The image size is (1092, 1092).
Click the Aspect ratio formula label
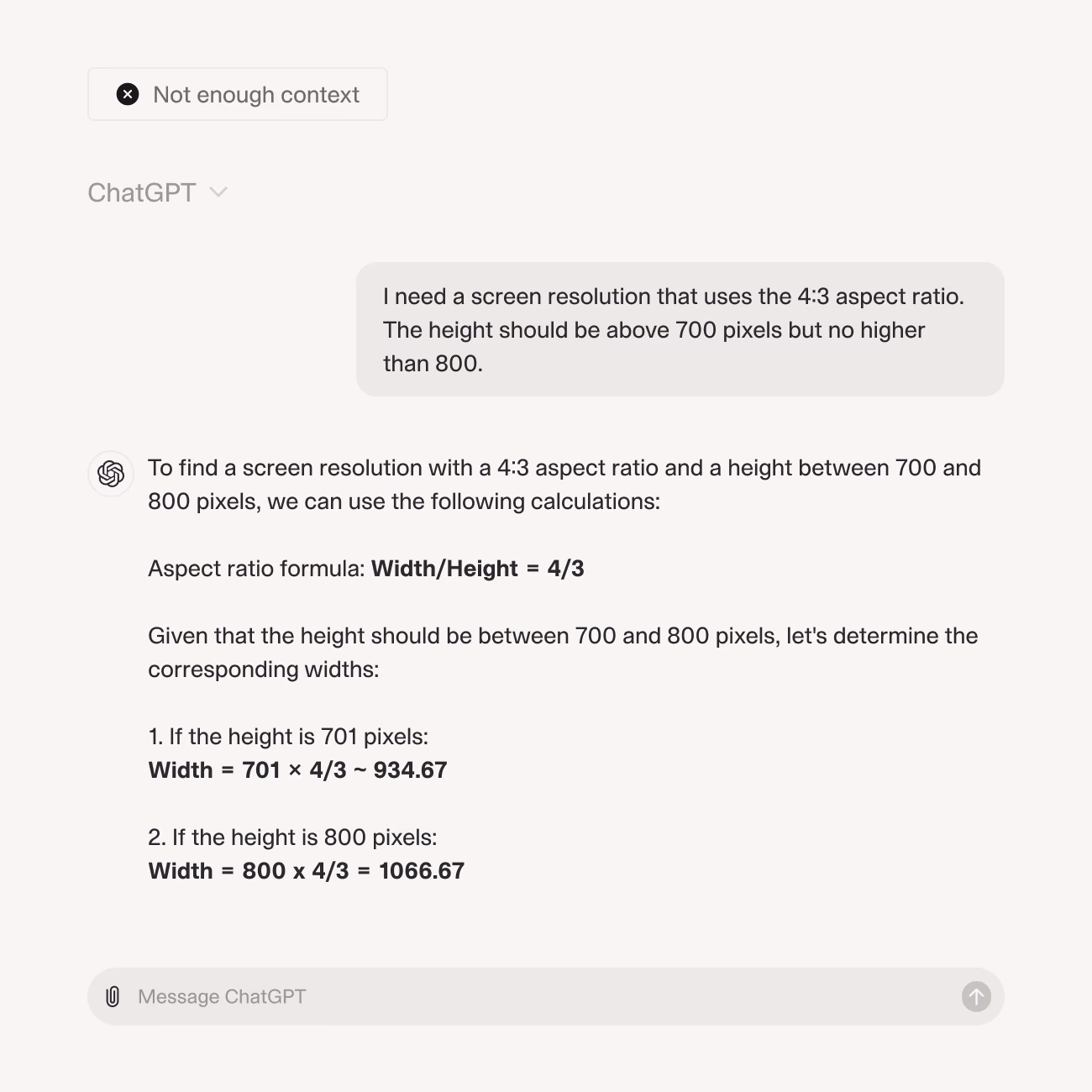pos(257,569)
